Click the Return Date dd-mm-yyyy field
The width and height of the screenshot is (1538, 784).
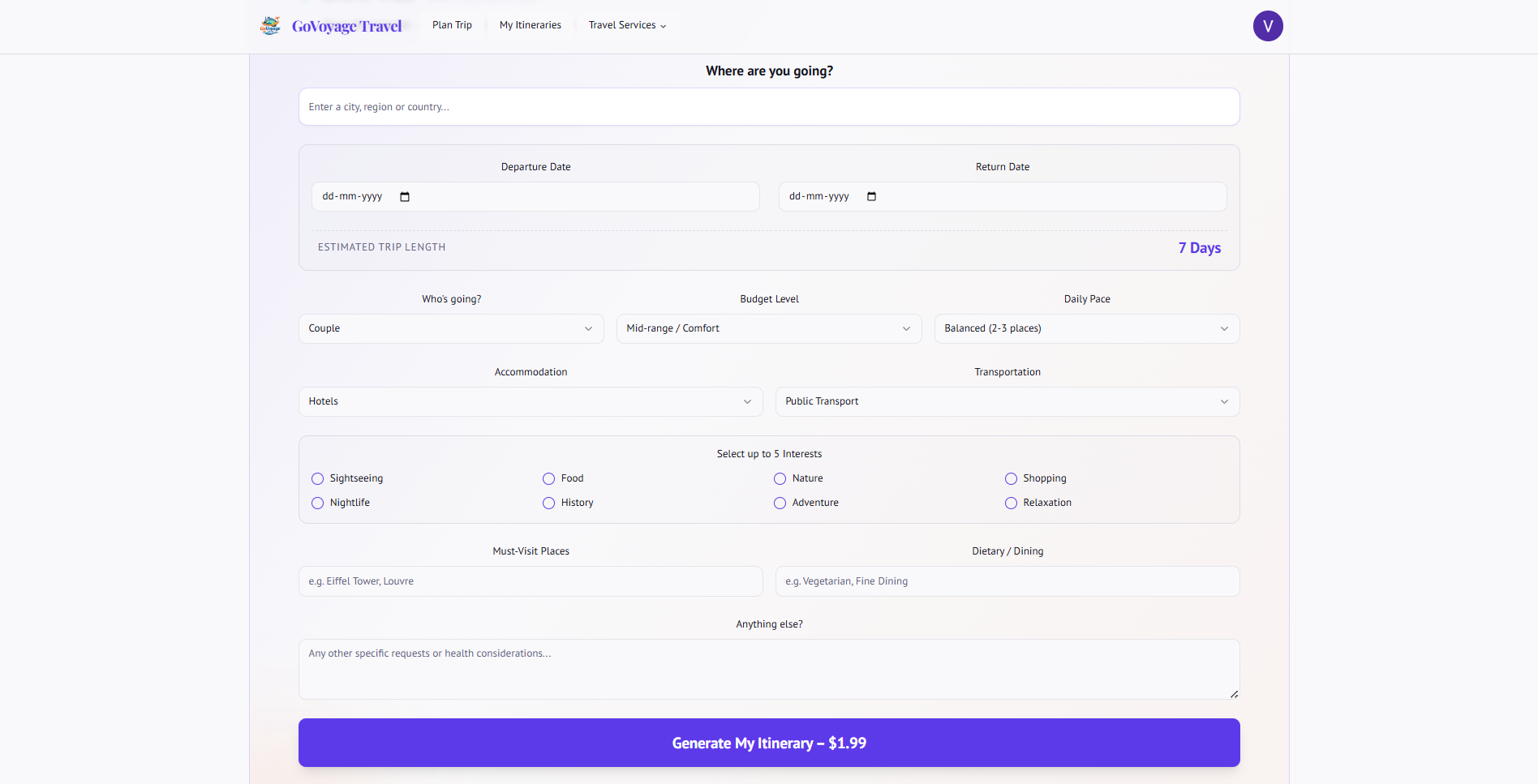point(1003,197)
